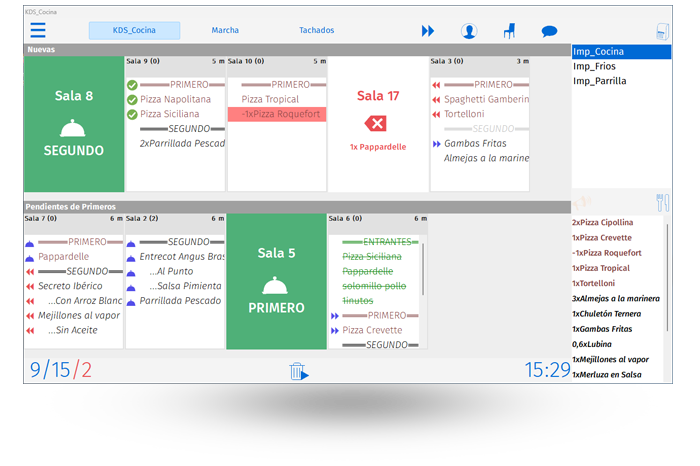Screen dimensions: 700x466
Task: Click the green Sala 8 SEGUNDO tile
Action: pyautogui.click(x=74, y=124)
